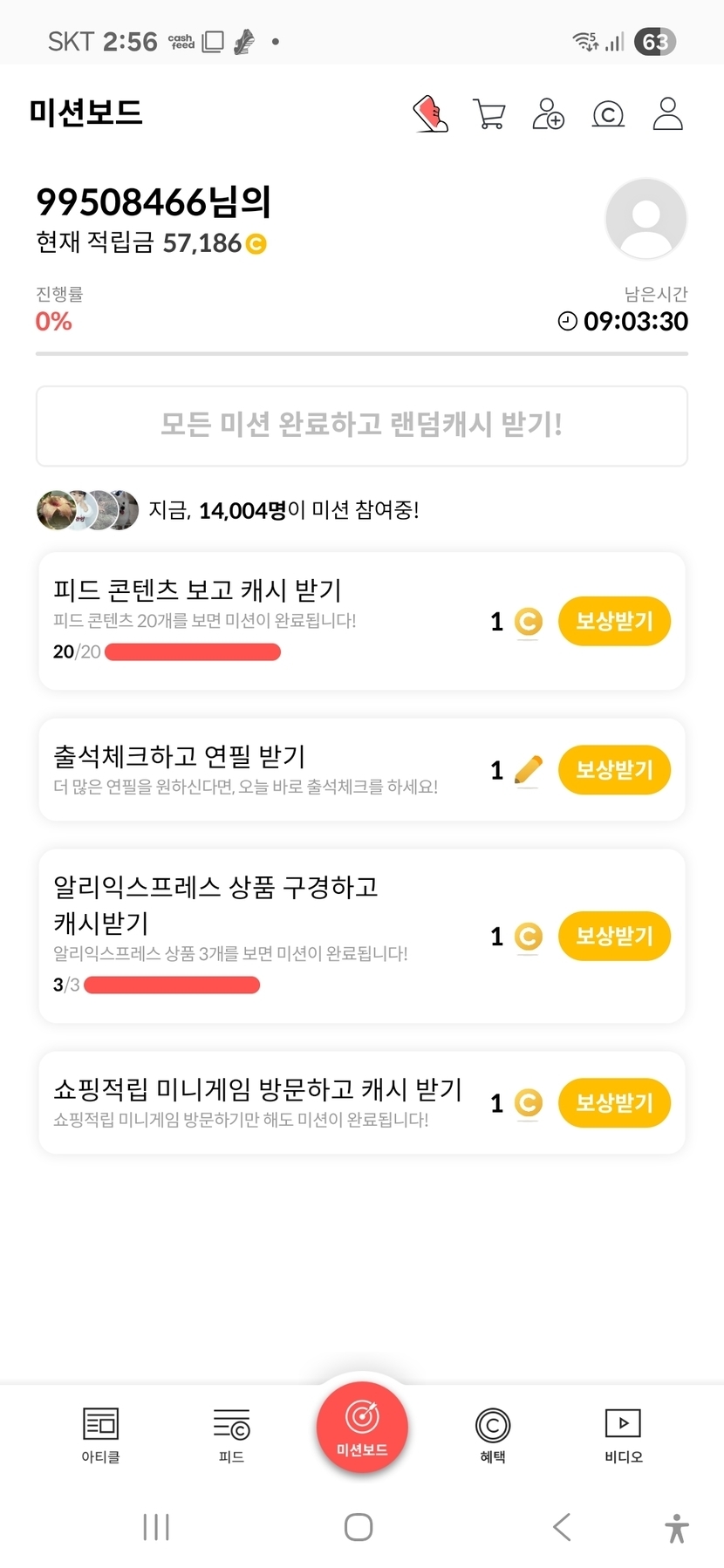Screen dimensions: 724x1568
Task: Tap the complete all missions random cash button
Action: tap(362, 426)
